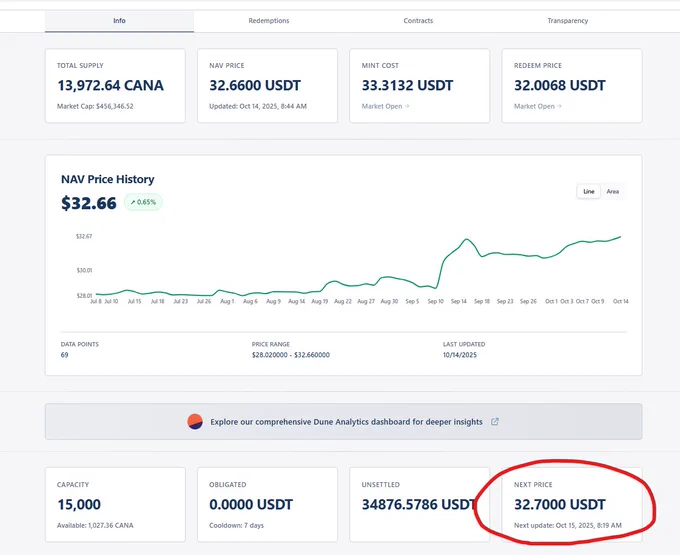Select the Next Price 32.7000 USDT card
The height and width of the screenshot is (555, 680).
[572, 505]
